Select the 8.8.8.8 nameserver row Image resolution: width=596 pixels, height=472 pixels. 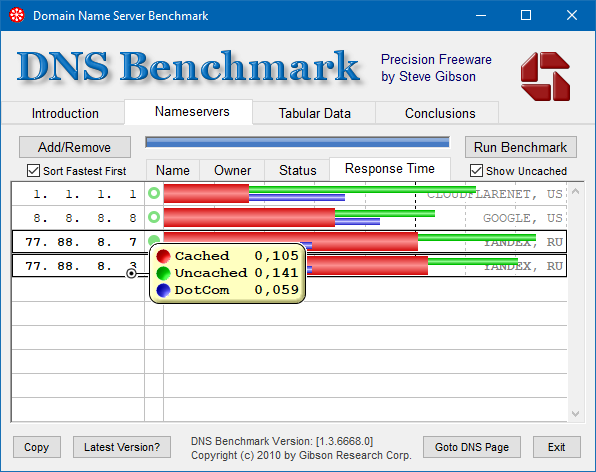click(289, 217)
